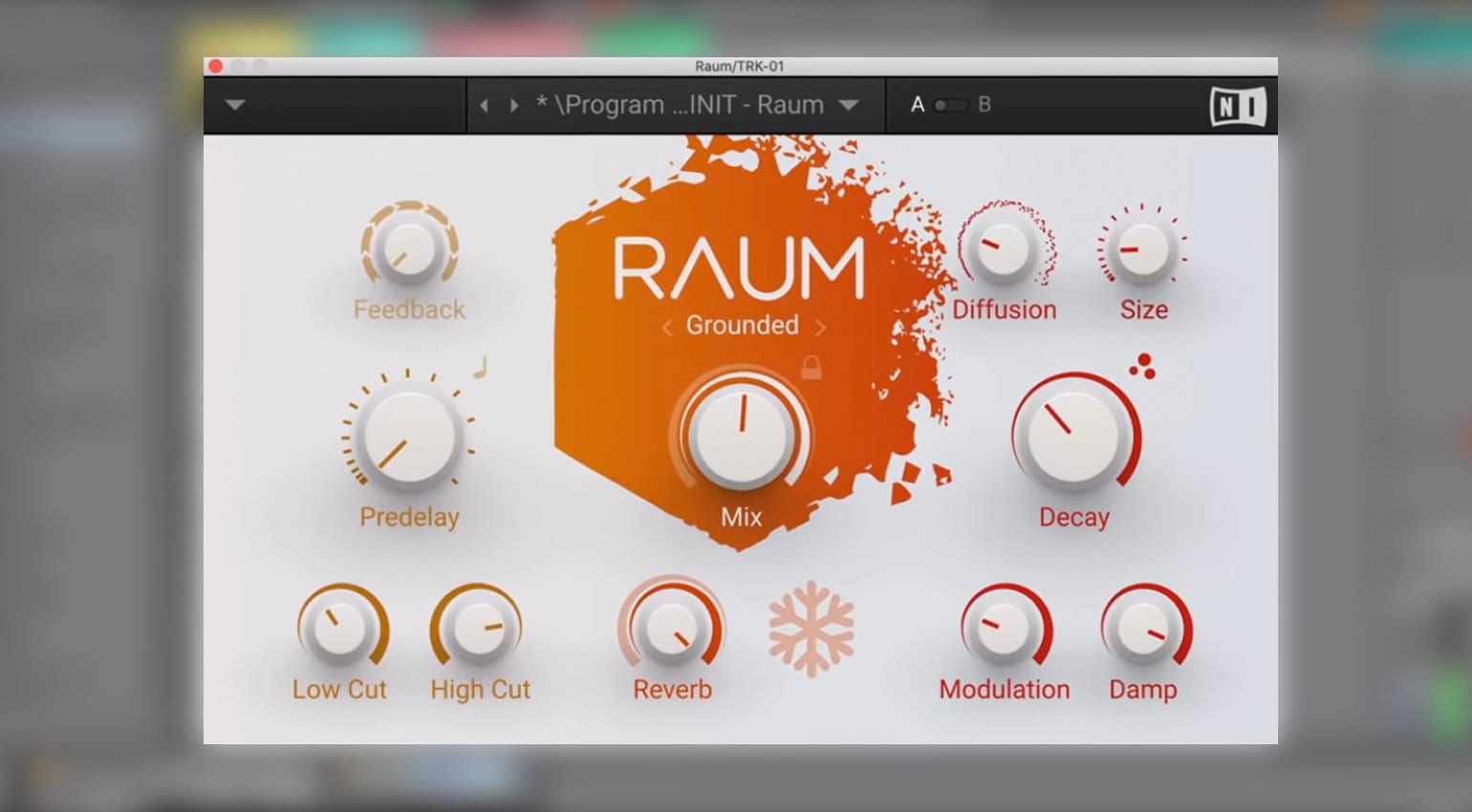Viewport: 1472px width, 812px height.
Task: Toggle the snowflake Freeze button
Action: tap(811, 629)
